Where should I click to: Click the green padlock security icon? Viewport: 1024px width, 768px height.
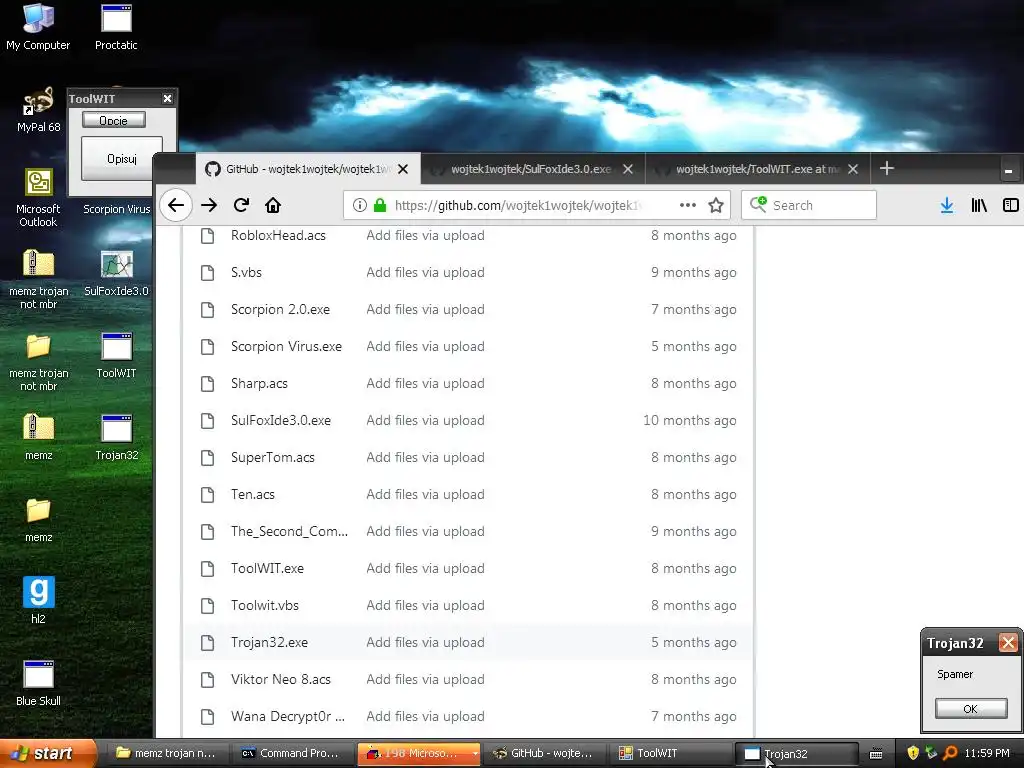(379, 205)
